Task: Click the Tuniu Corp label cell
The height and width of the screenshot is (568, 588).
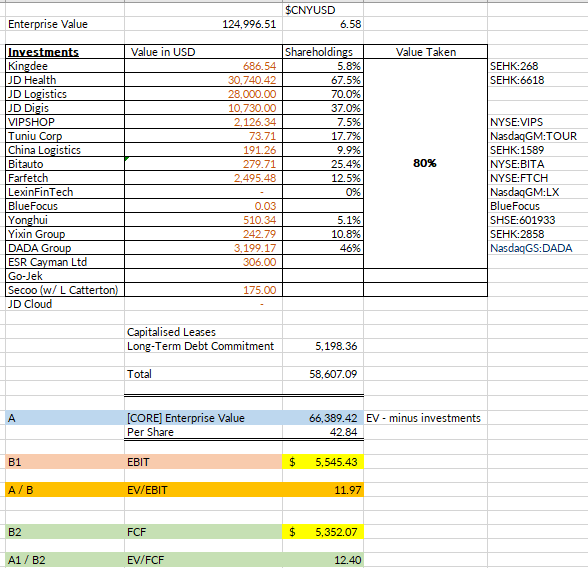Action: [x=65, y=136]
